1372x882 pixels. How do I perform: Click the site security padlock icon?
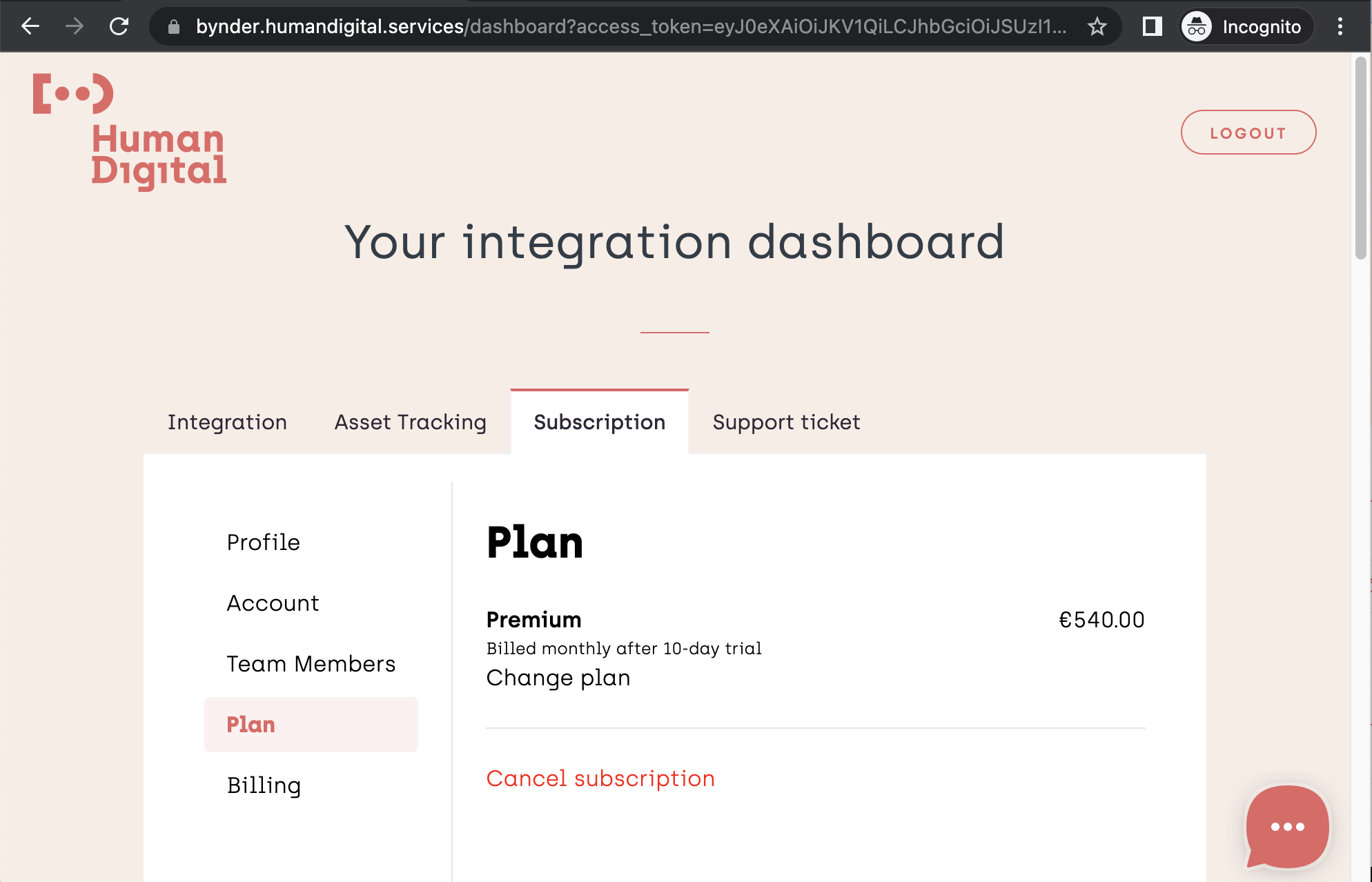coord(173,28)
